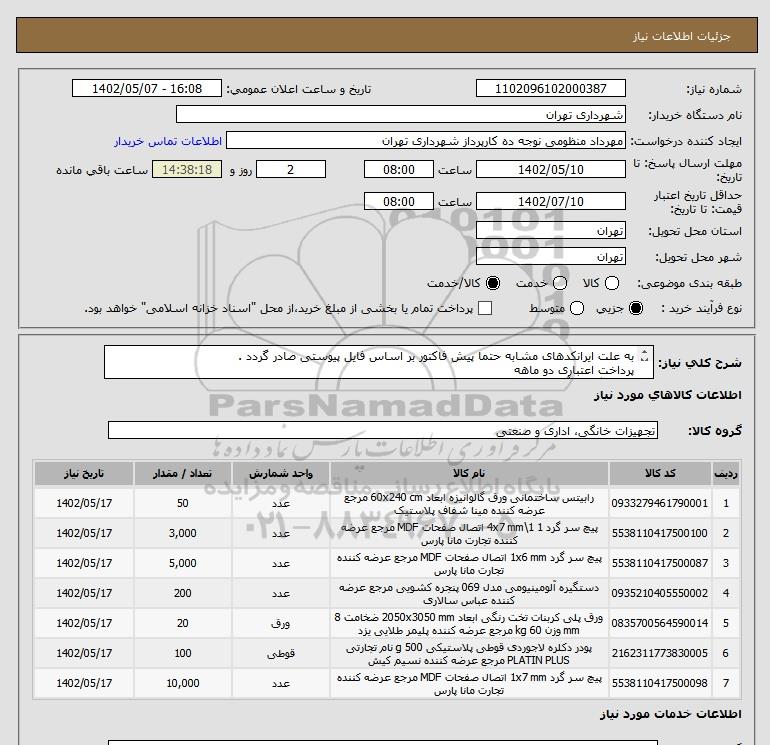Click item code 0835700564590014

pyautogui.click(x=660, y=623)
